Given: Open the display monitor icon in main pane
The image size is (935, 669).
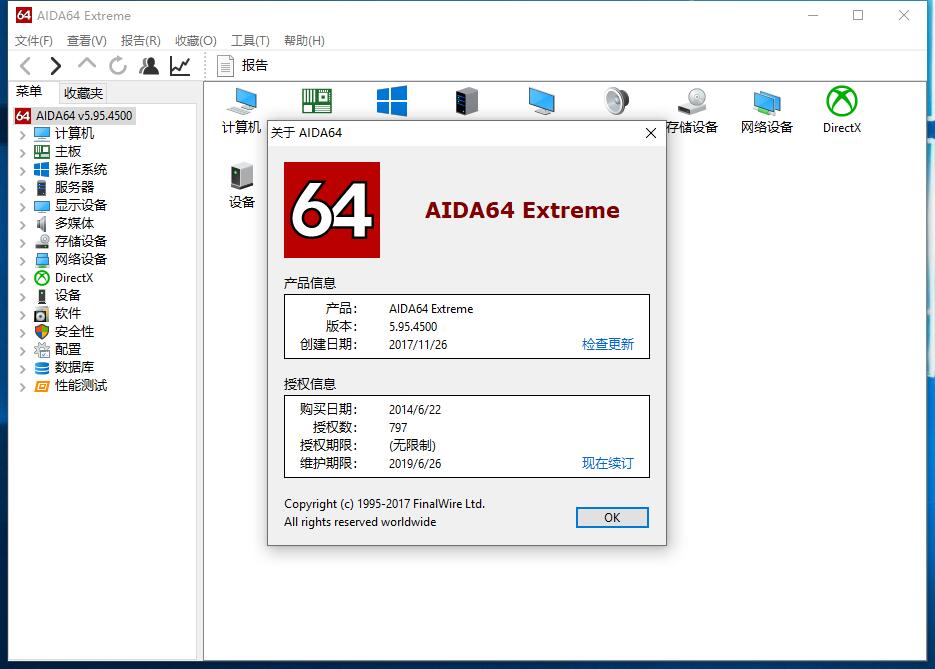Looking at the screenshot, I should click(x=541, y=101).
